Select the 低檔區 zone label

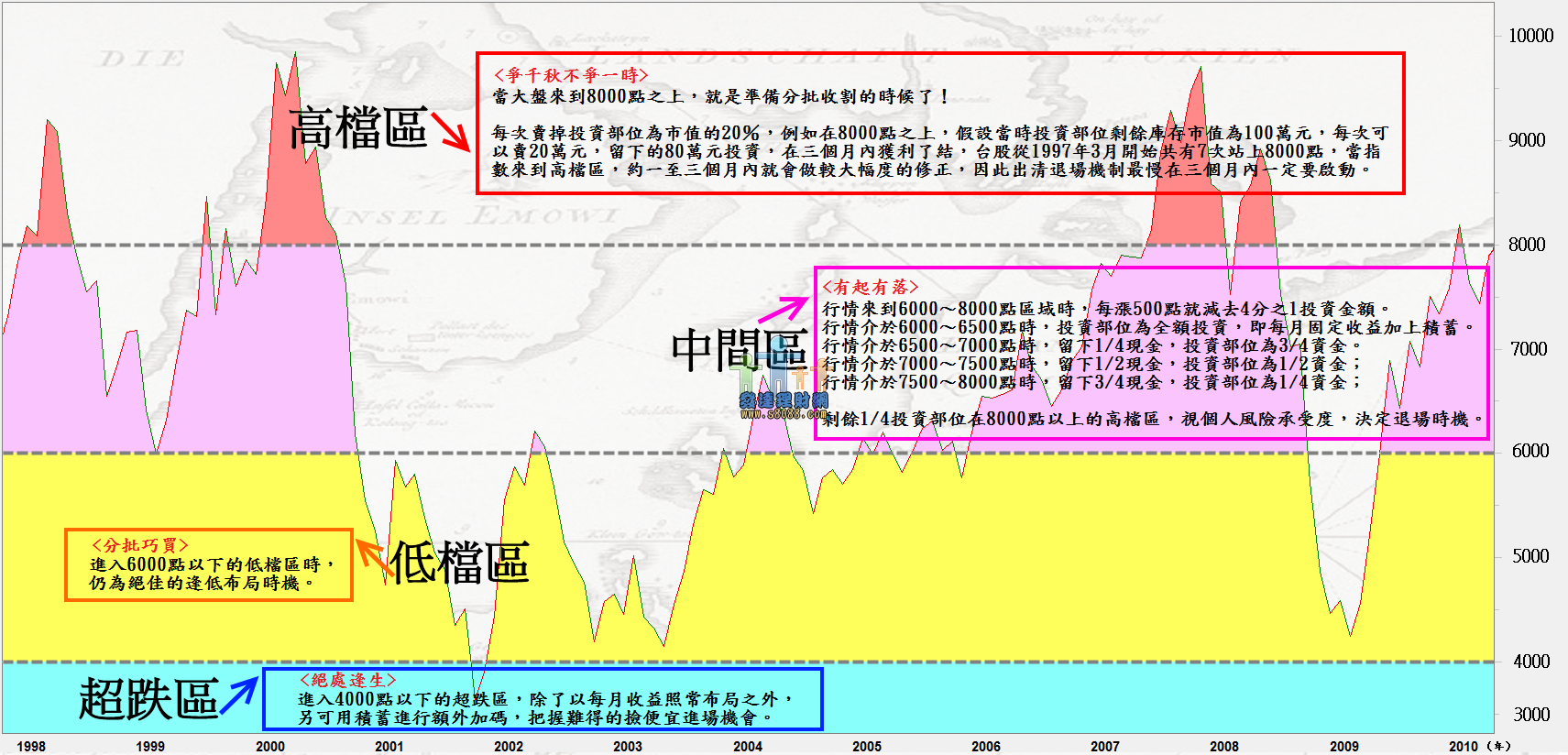460,562
